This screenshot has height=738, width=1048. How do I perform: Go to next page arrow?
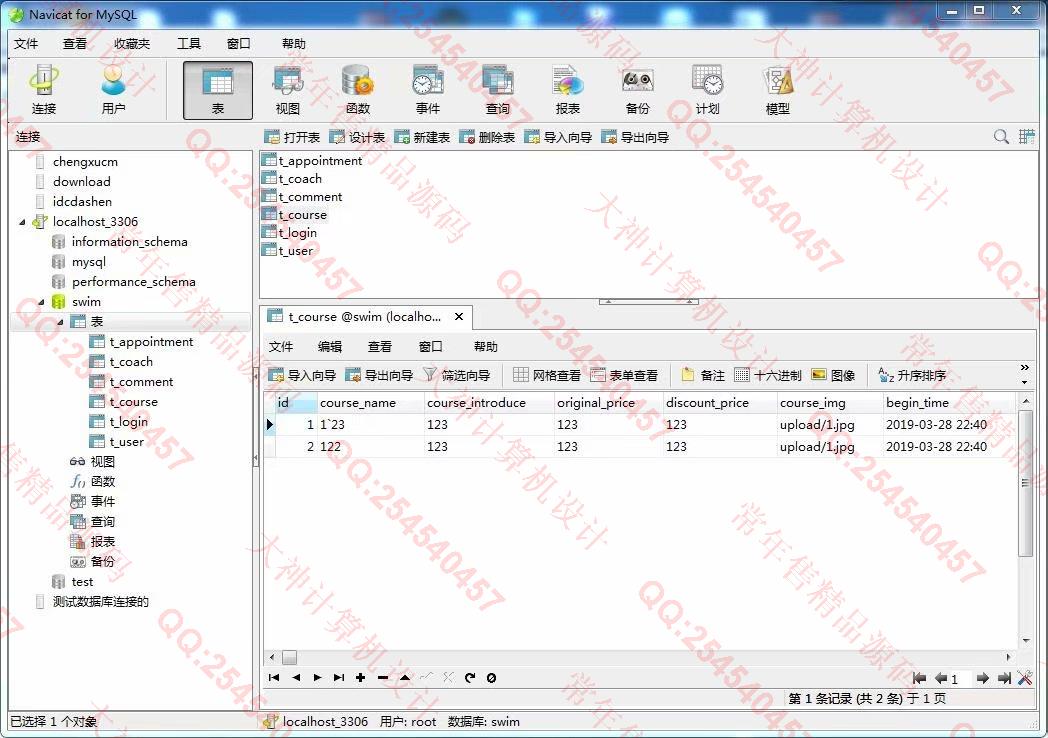point(982,679)
